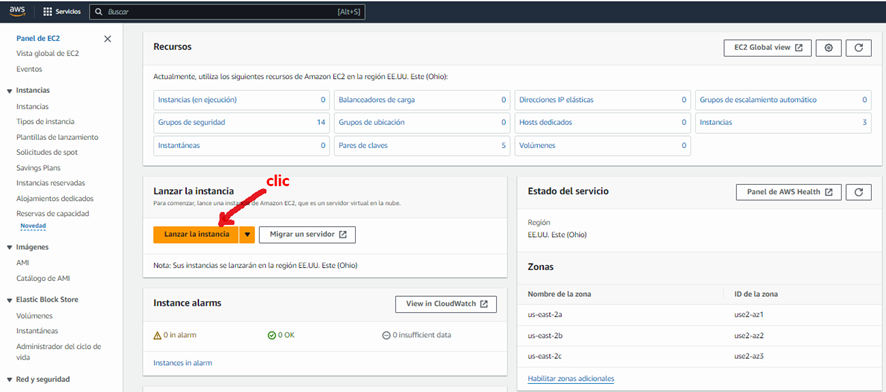Refresh the Recursos panel
This screenshot has width=886, height=392.
tap(859, 48)
